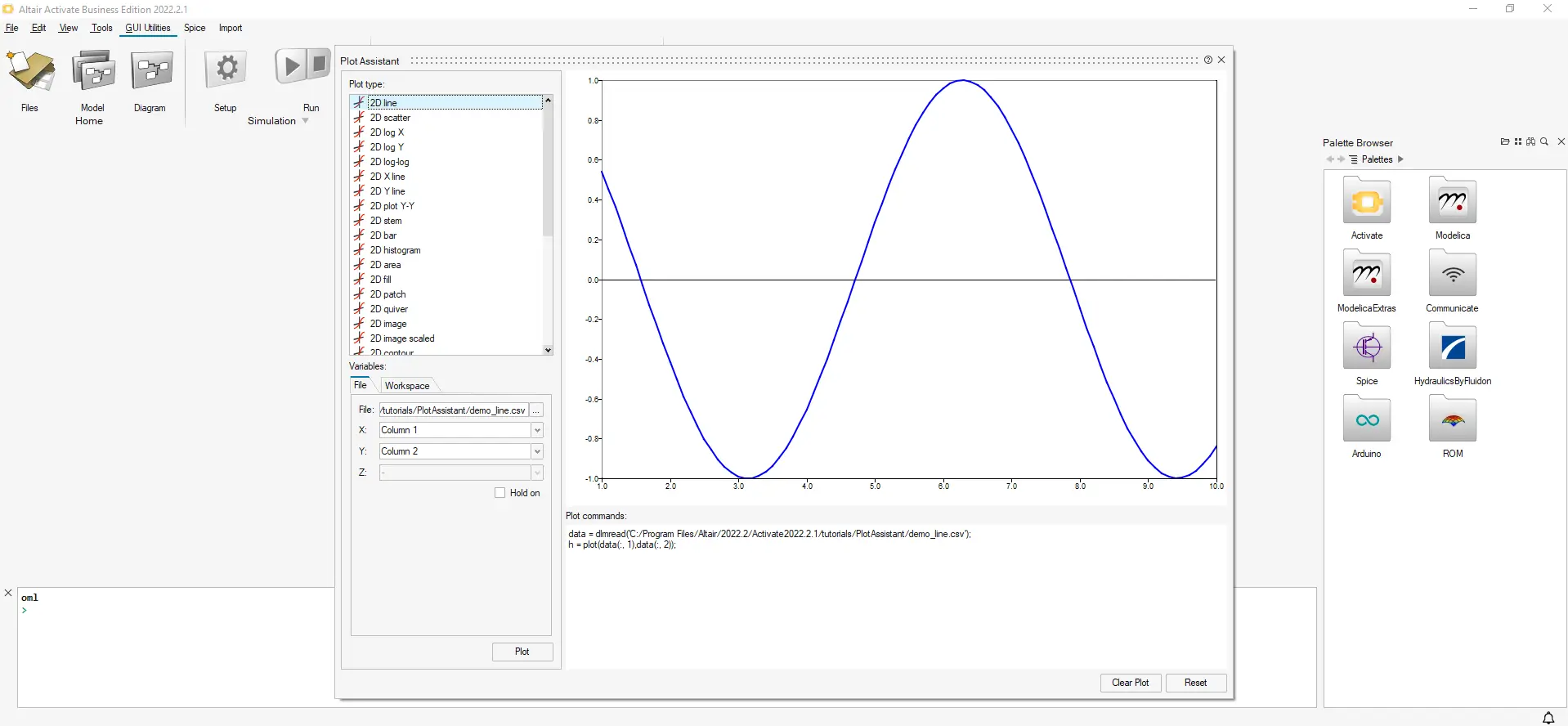This screenshot has width=1568, height=726.
Task: Open the Spice menu
Action: tap(195, 28)
